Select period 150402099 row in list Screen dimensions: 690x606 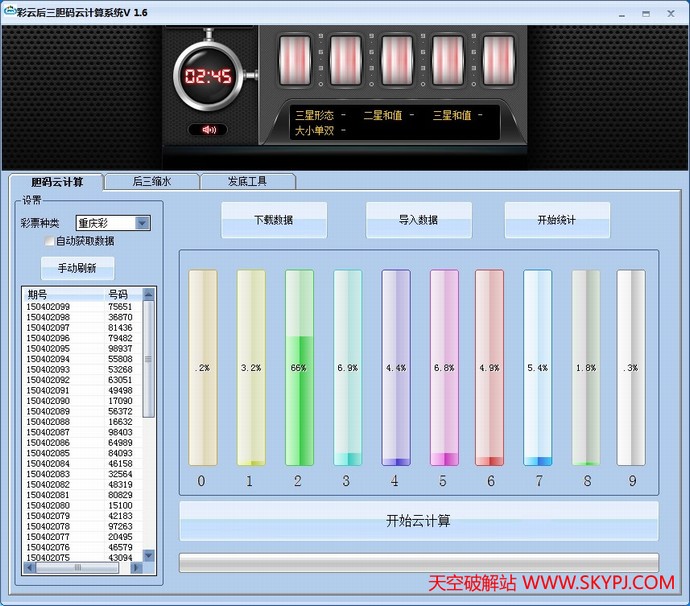[x=80, y=306]
